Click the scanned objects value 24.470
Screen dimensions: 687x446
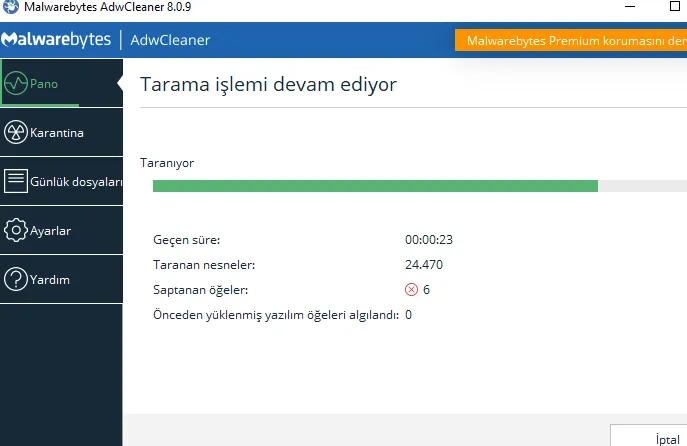[x=424, y=265]
